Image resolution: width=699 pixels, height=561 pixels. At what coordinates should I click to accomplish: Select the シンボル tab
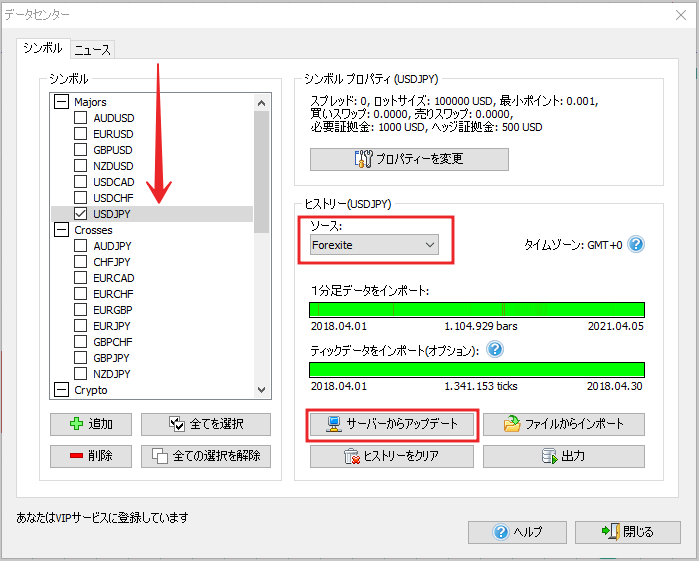42,48
